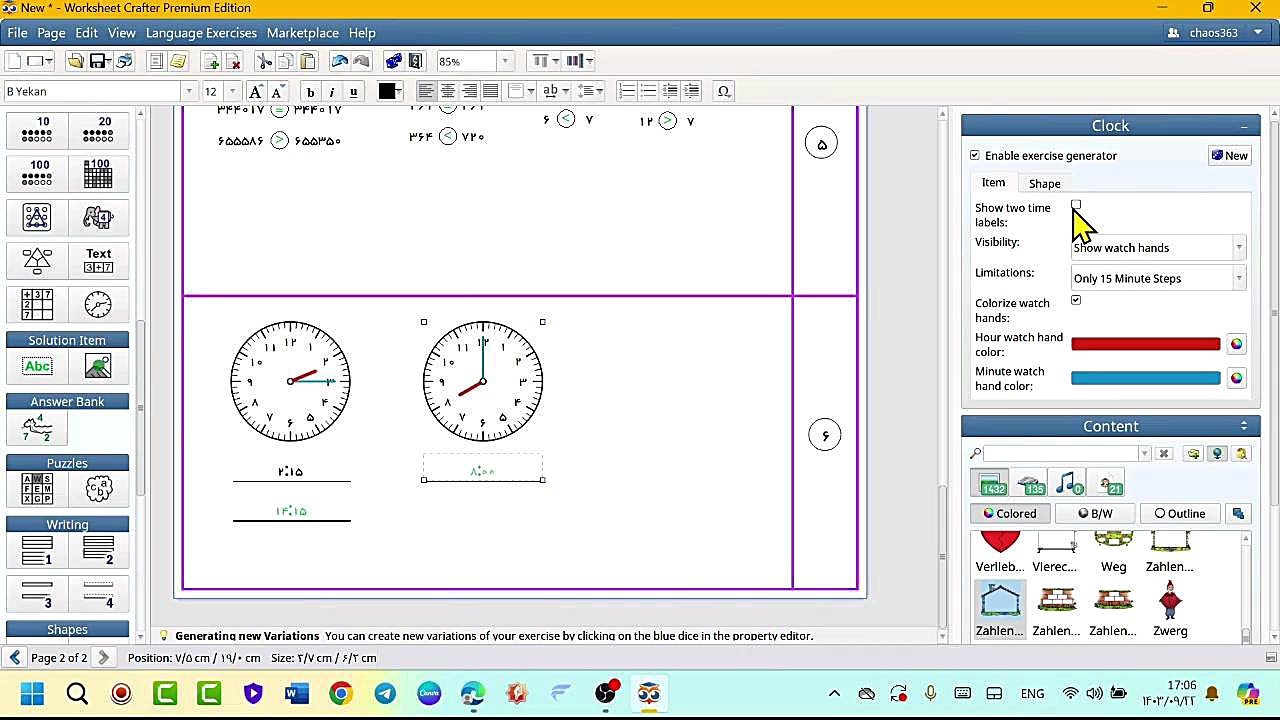Click the New button to generate variation

(x=1229, y=155)
